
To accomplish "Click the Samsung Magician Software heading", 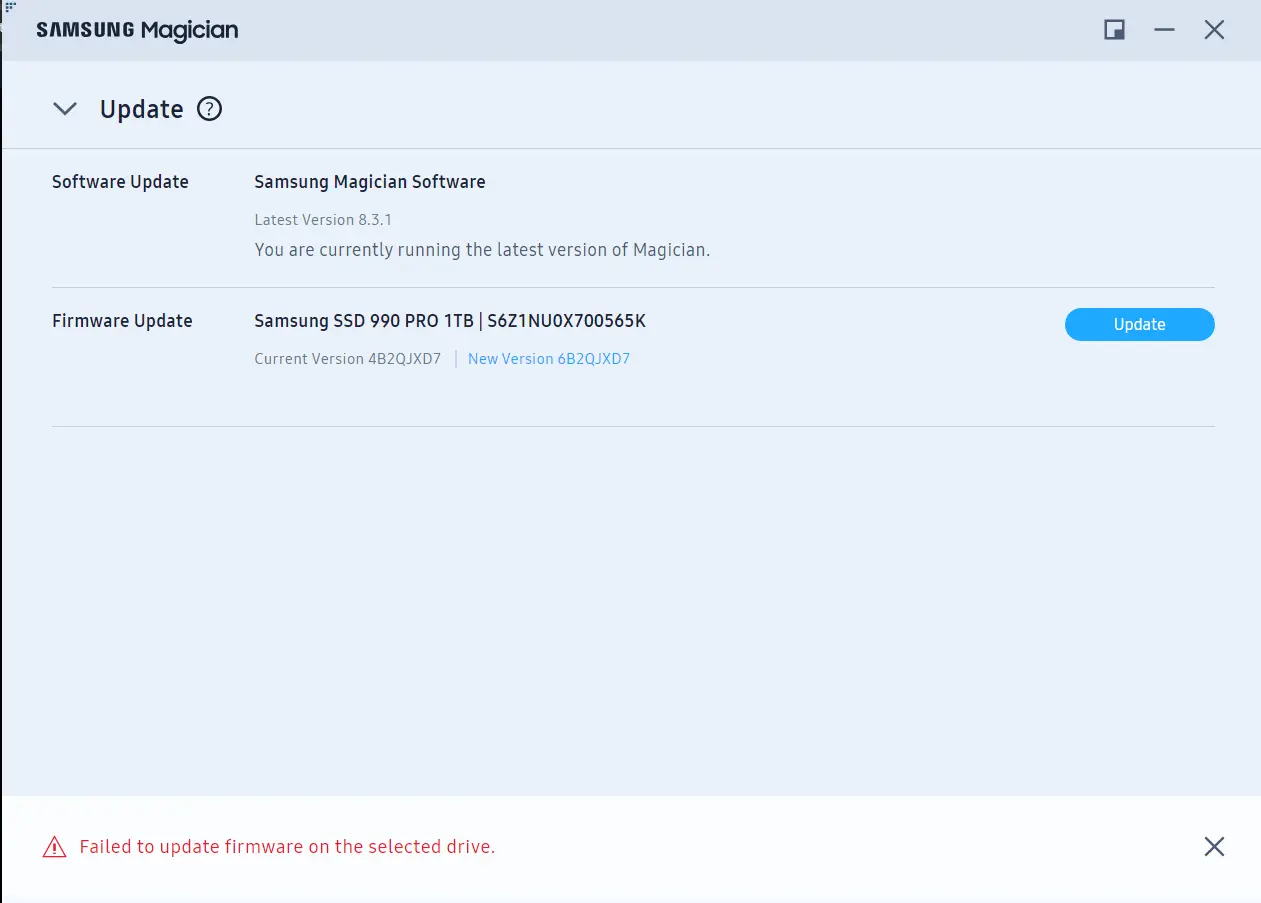I will point(370,182).
